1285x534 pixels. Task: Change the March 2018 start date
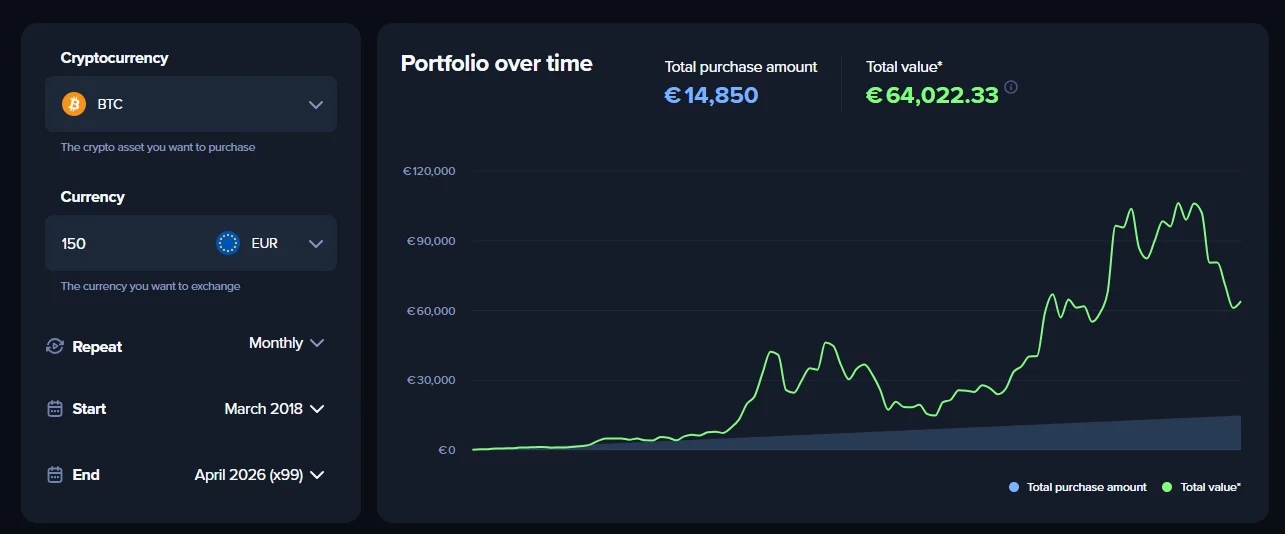point(274,408)
